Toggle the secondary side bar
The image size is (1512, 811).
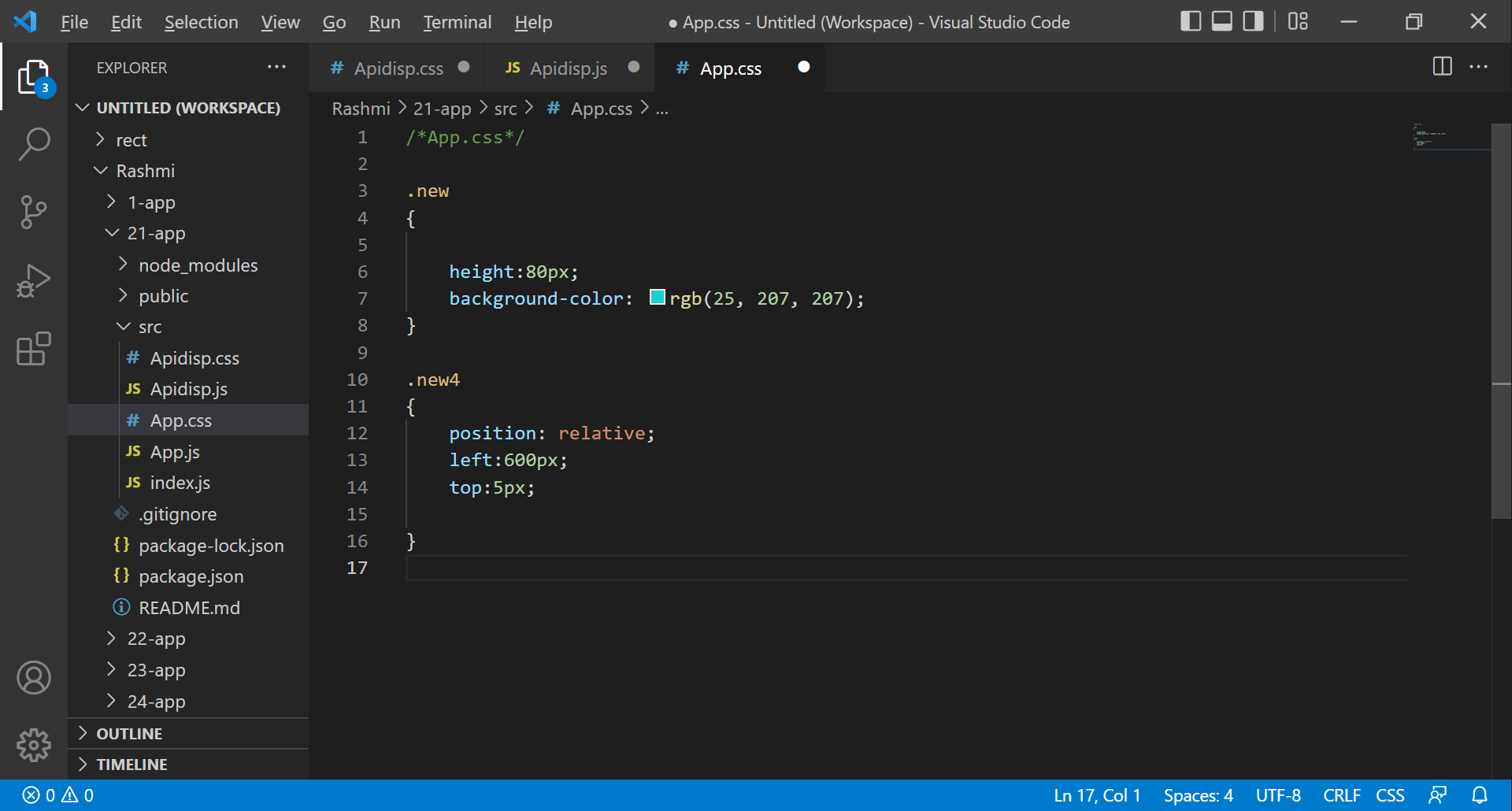pyautogui.click(x=1253, y=21)
